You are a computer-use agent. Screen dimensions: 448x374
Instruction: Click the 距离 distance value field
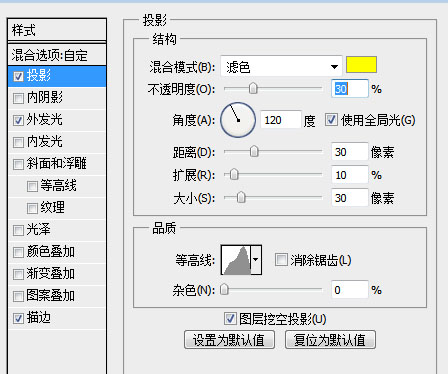[350, 152]
